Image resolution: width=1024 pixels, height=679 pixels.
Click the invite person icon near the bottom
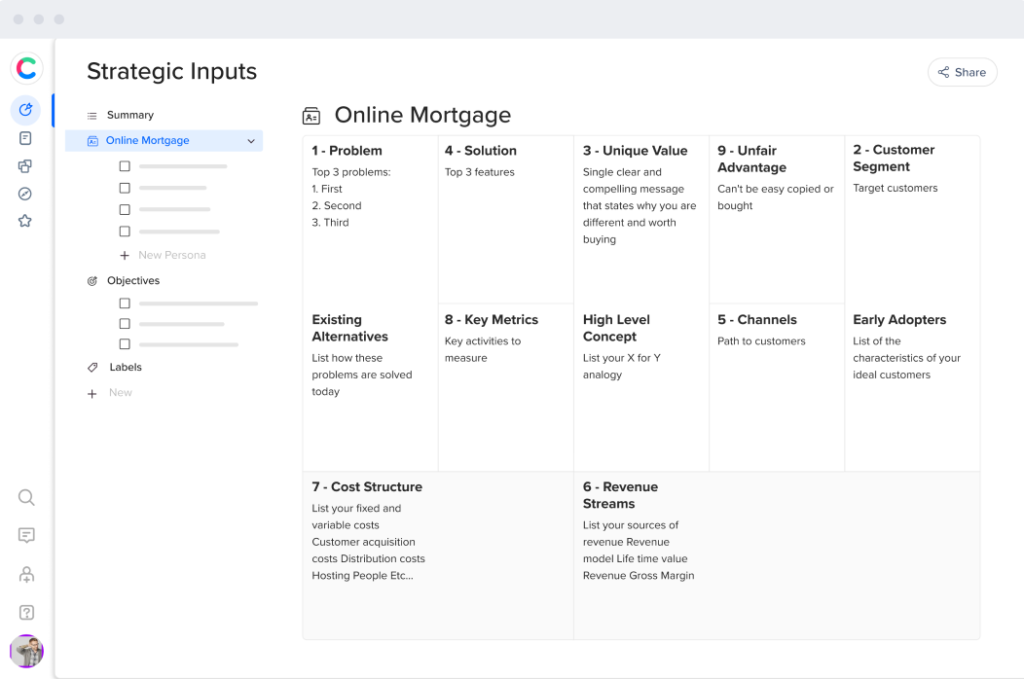(26, 573)
